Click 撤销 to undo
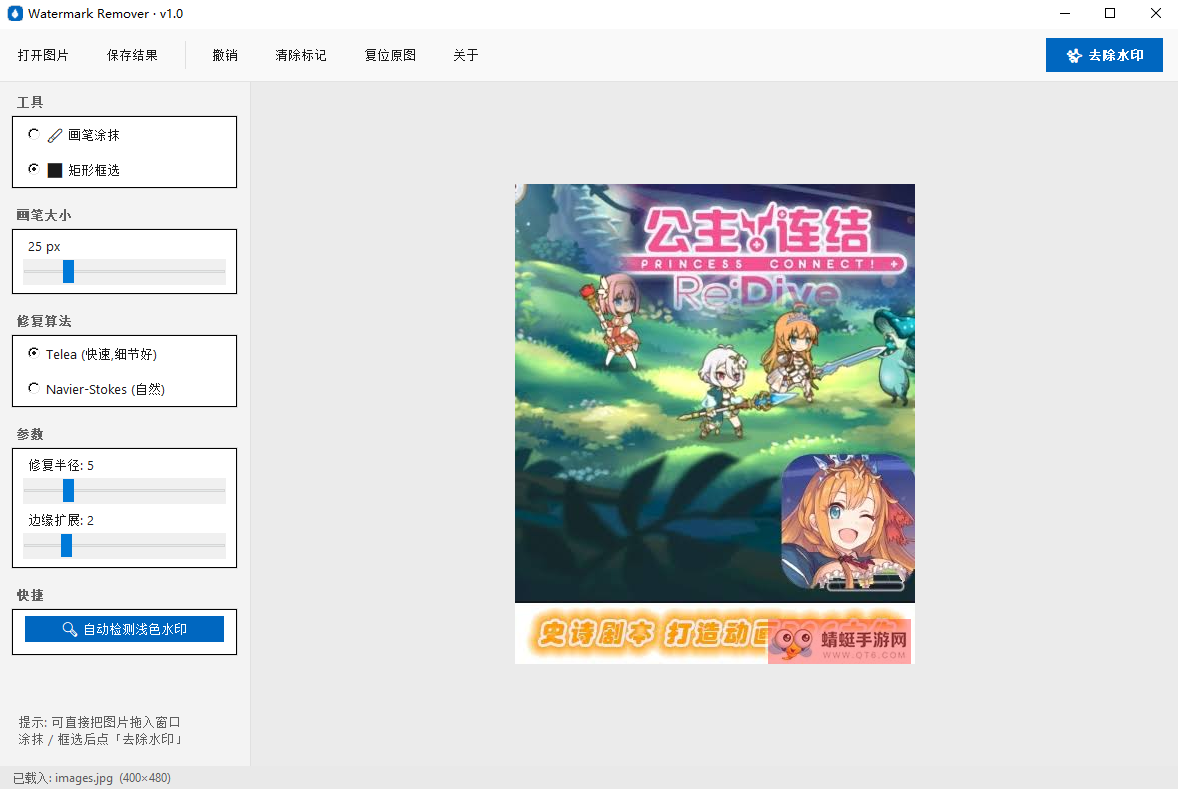The image size is (1178, 789). 225,56
